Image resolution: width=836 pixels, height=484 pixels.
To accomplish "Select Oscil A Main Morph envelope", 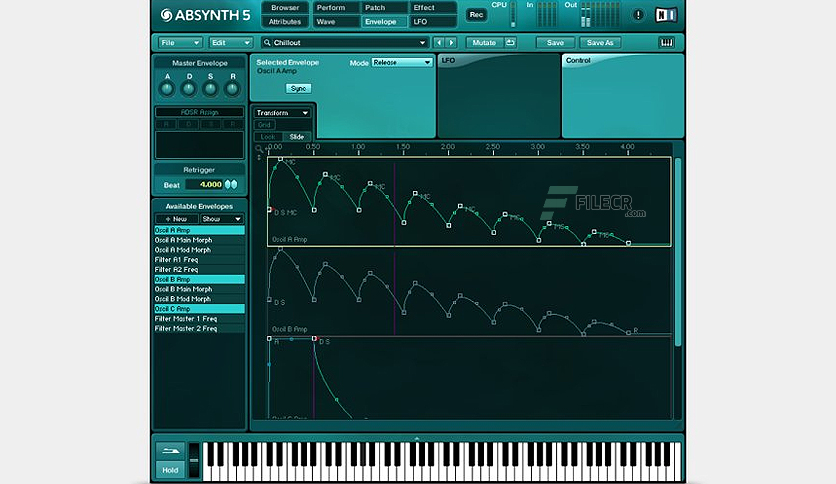I will 199,240.
